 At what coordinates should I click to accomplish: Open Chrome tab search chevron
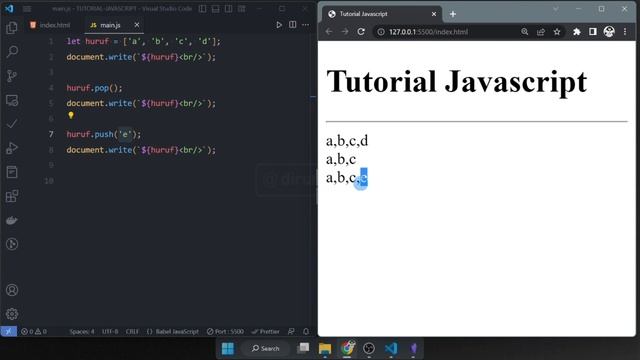point(556,9)
